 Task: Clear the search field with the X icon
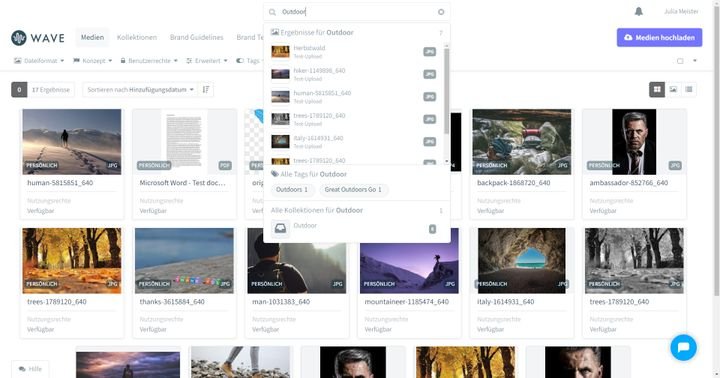[x=441, y=12]
